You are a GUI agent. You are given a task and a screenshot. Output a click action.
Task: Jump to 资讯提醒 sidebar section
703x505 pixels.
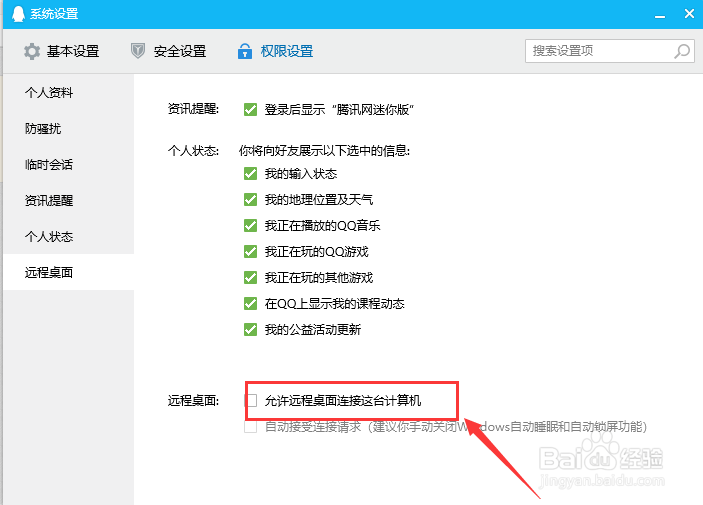[69, 200]
